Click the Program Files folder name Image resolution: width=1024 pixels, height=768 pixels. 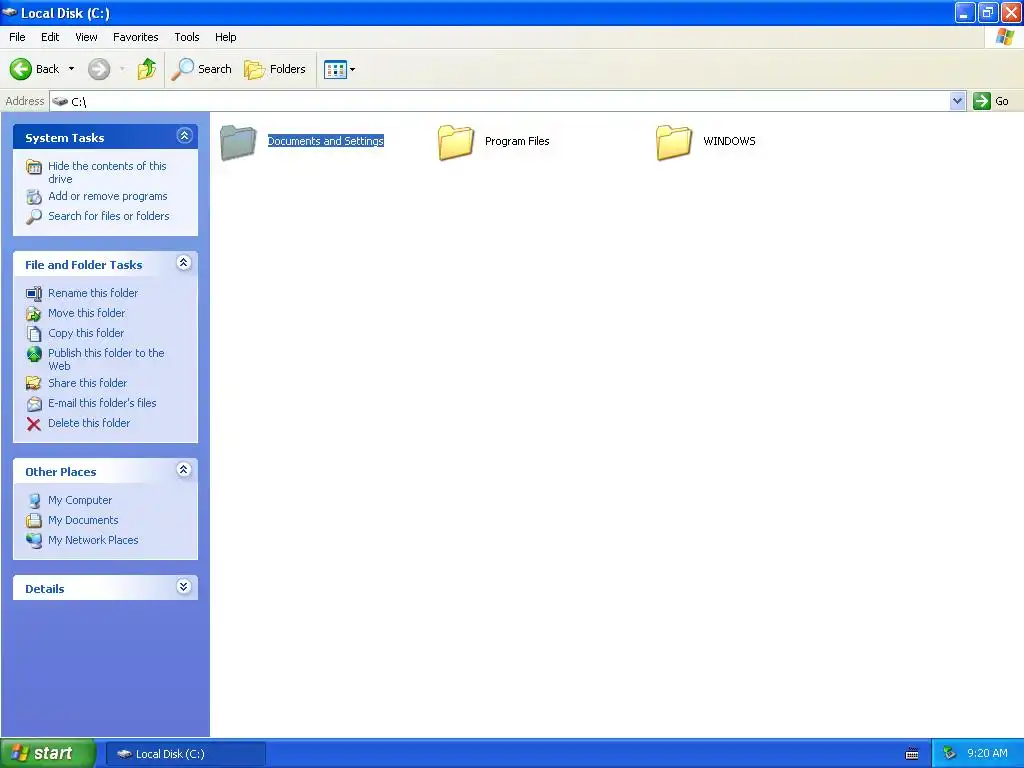click(x=517, y=141)
